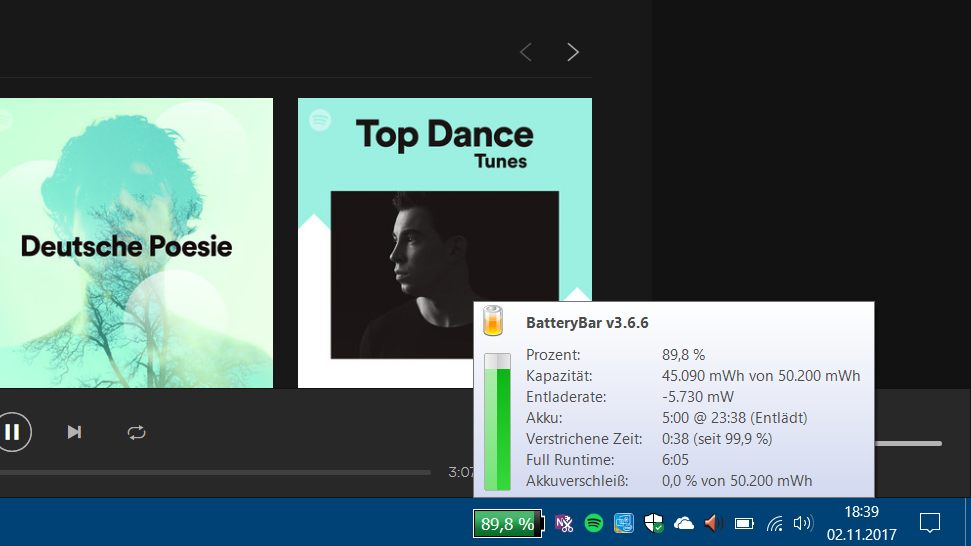
Task: Click the Show Desktop strip
Action: coord(968,522)
